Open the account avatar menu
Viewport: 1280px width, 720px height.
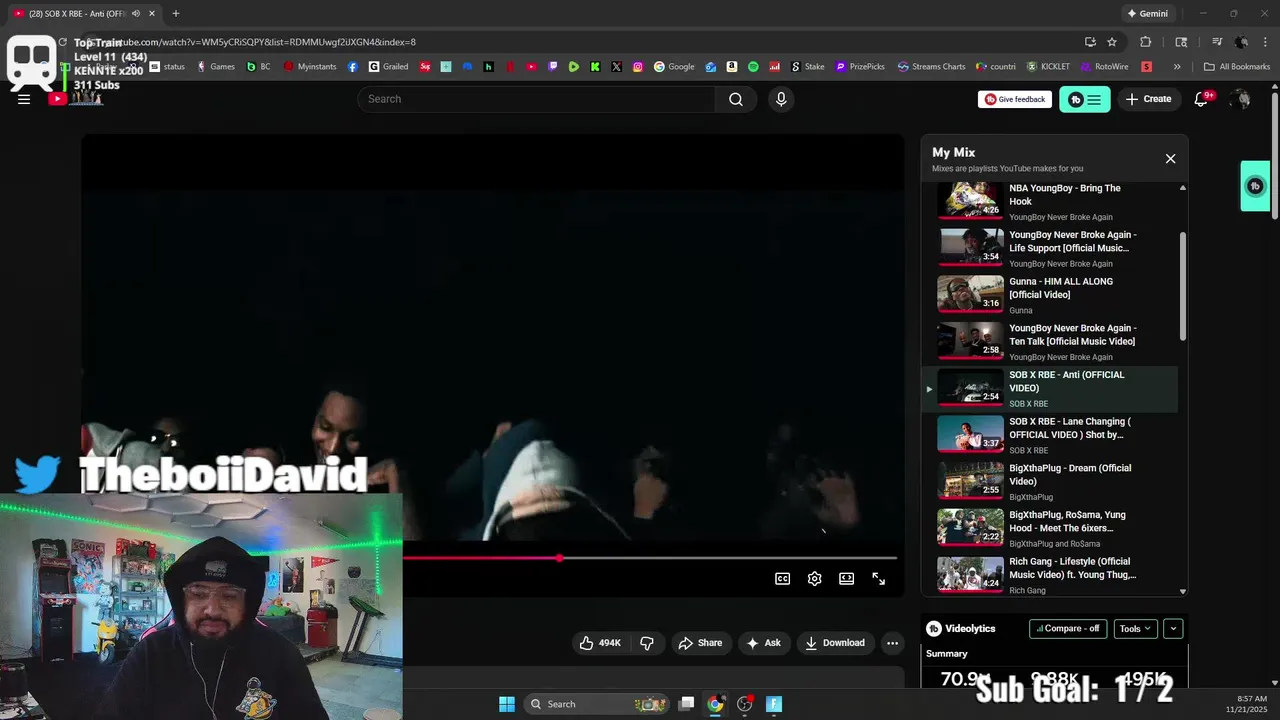tap(1240, 99)
